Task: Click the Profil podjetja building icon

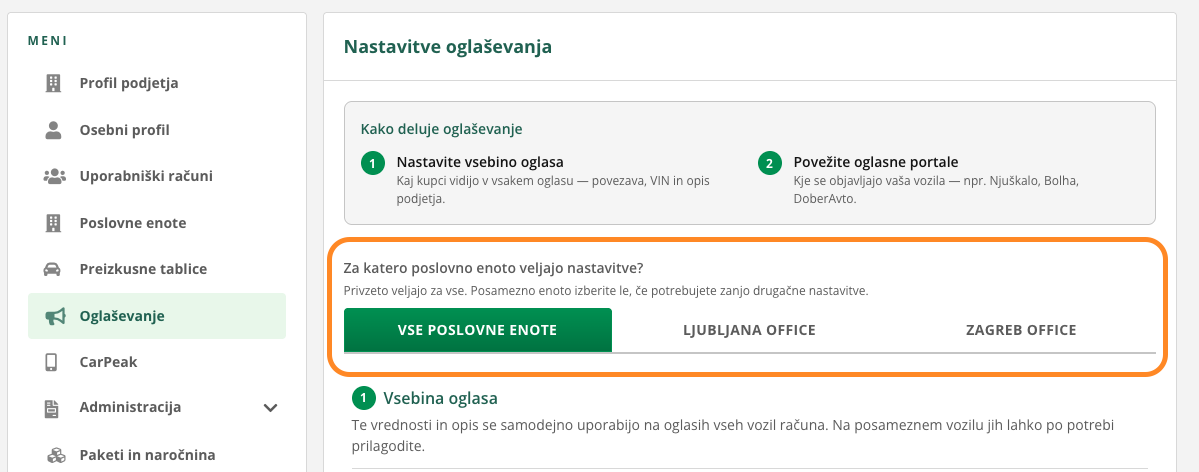Action: [53, 83]
